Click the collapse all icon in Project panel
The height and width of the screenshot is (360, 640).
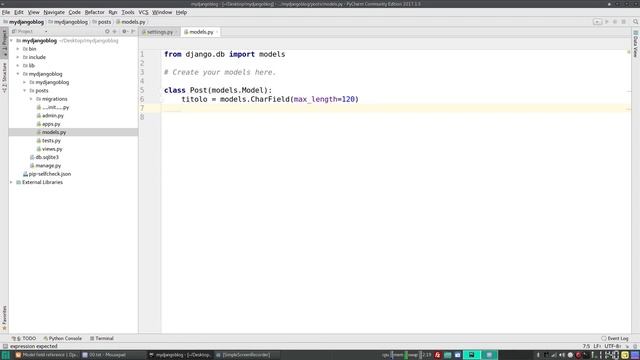click(x=115, y=31)
